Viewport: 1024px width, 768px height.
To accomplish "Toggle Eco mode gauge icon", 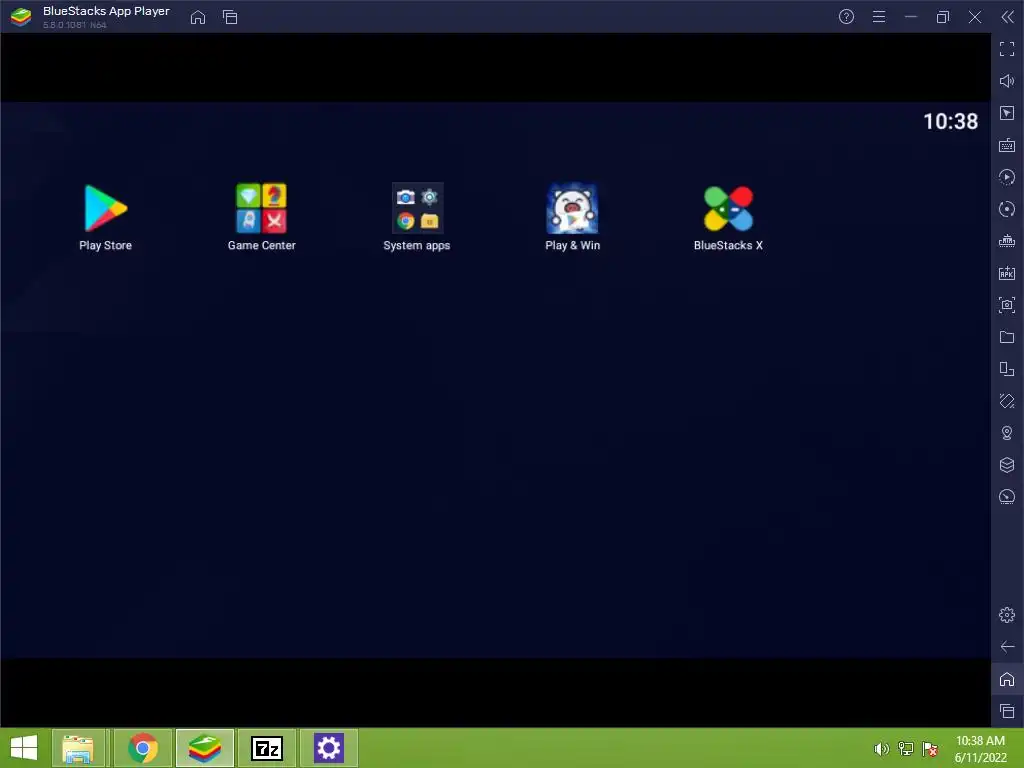I will (x=1007, y=497).
